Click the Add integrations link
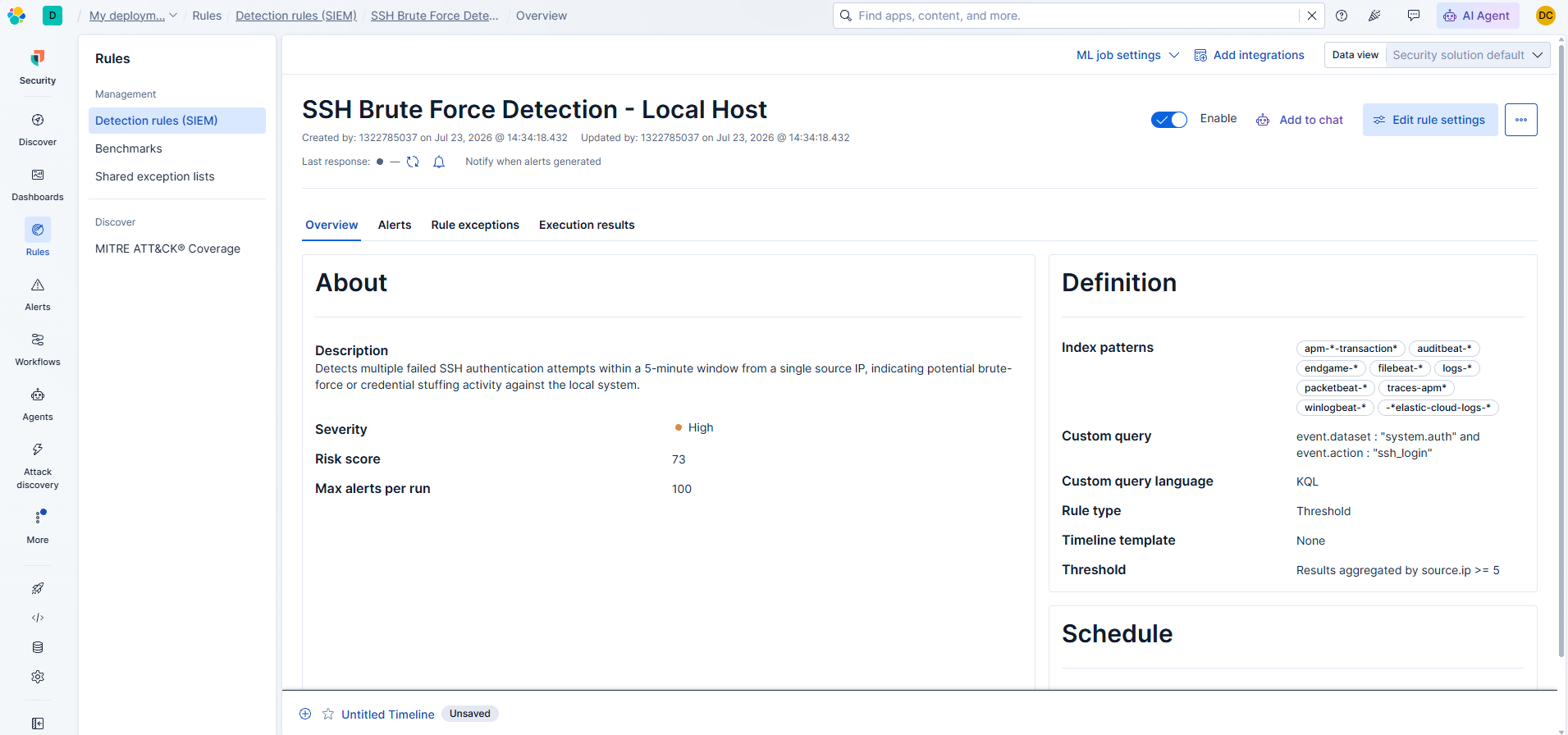This screenshot has height=735, width=1568. point(1250,55)
